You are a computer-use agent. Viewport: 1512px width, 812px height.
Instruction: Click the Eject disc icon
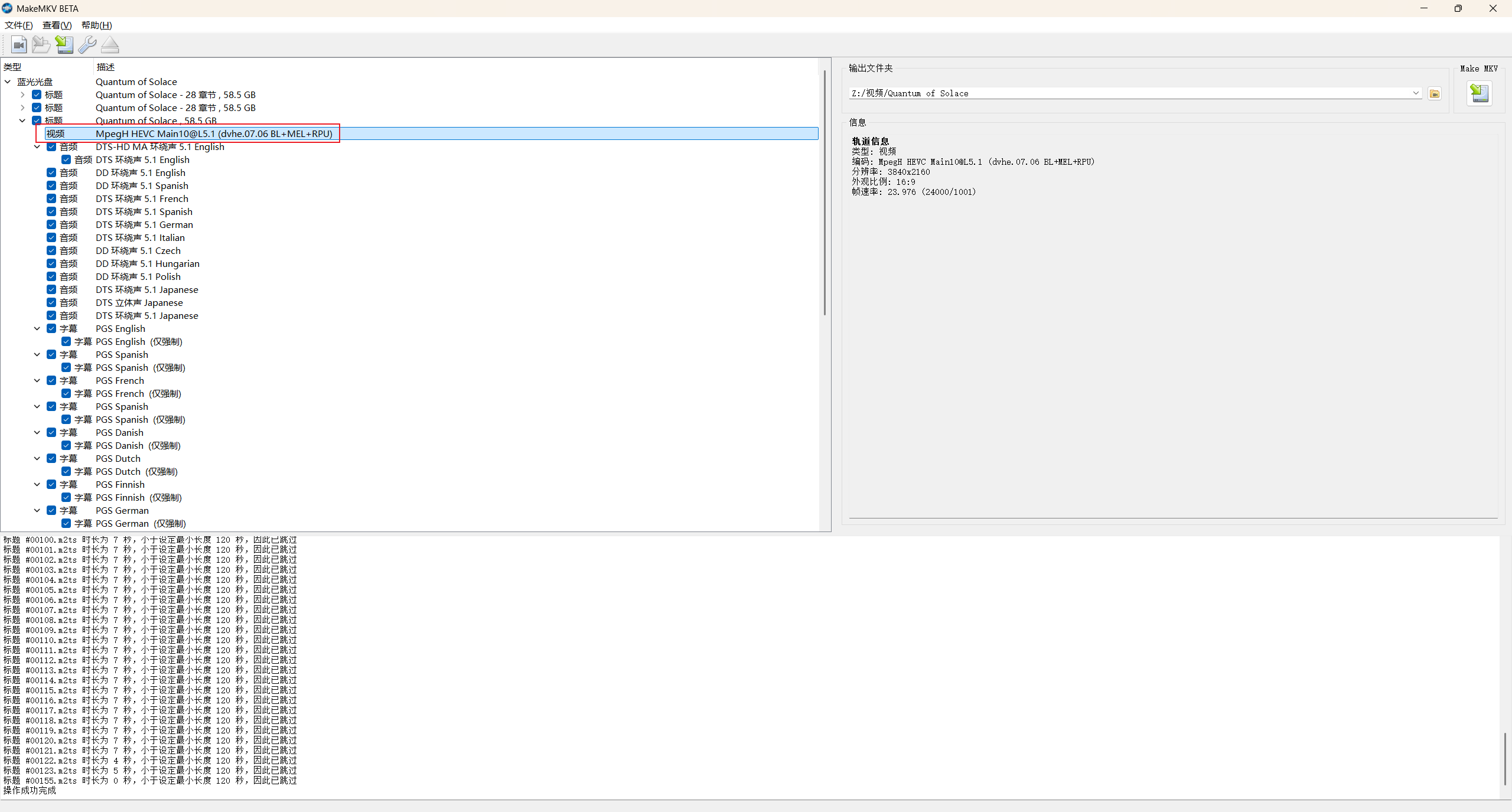click(110, 45)
